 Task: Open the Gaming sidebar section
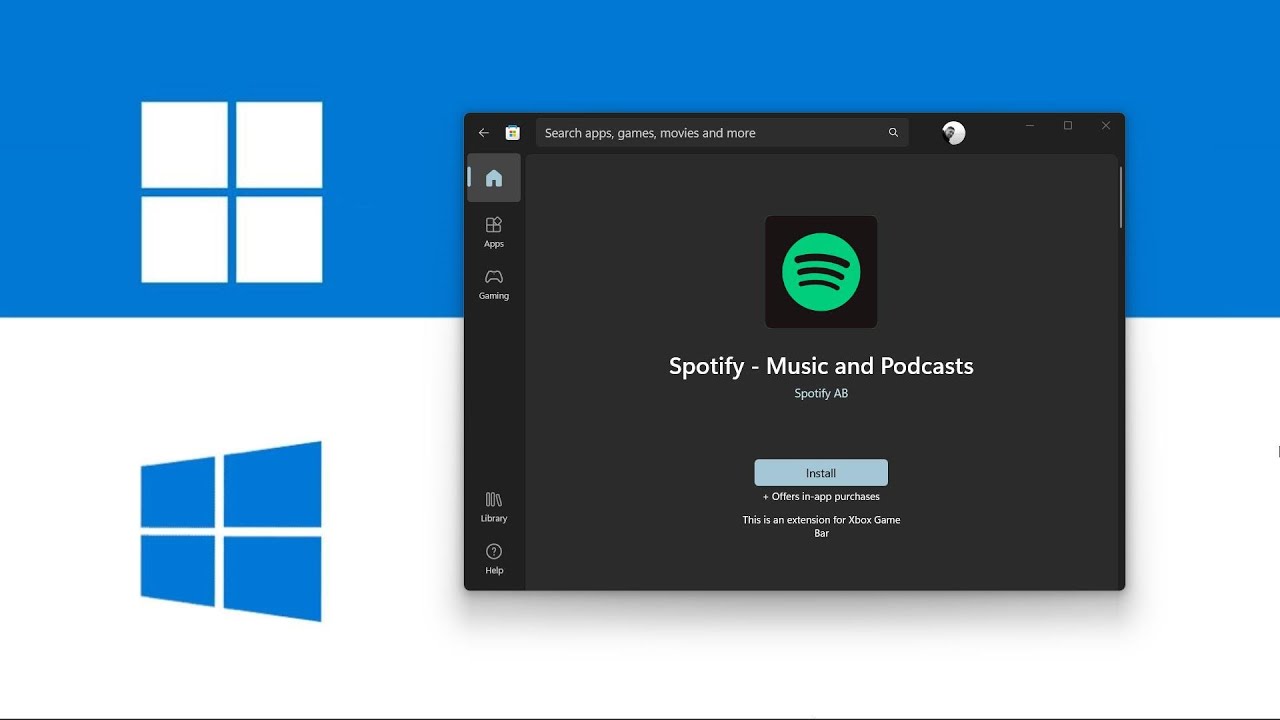494,284
